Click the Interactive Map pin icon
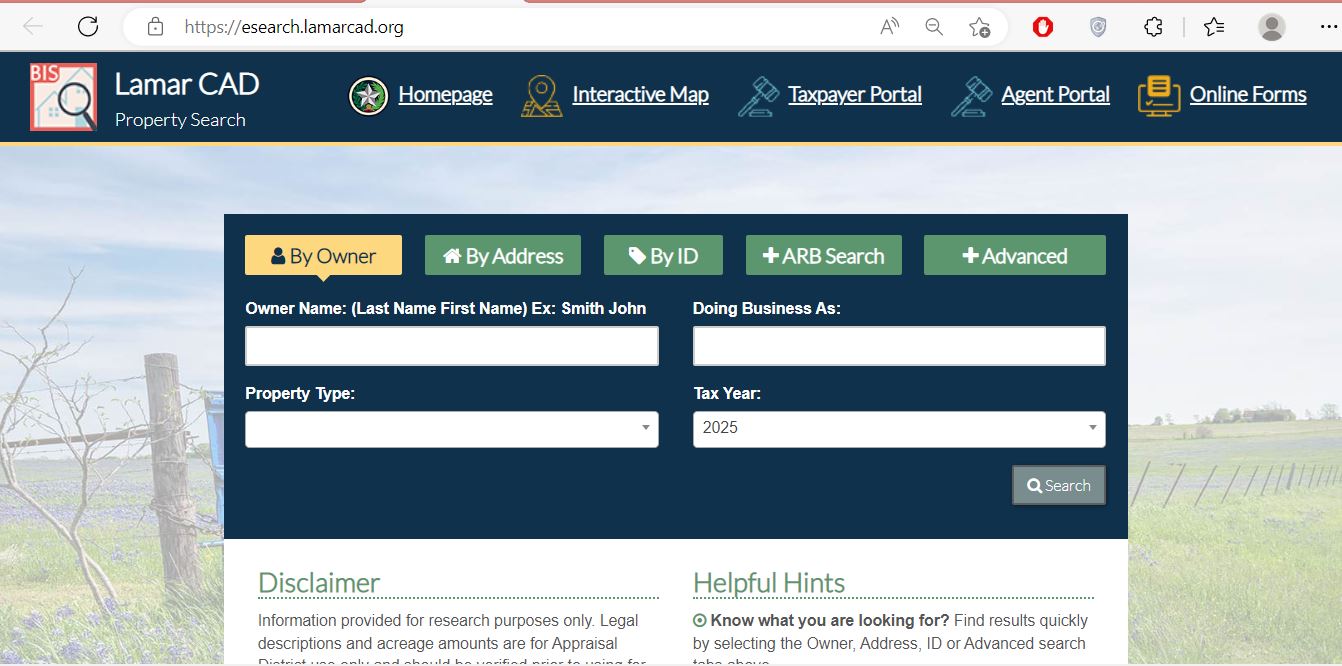This screenshot has height=666, width=1342. (x=541, y=96)
